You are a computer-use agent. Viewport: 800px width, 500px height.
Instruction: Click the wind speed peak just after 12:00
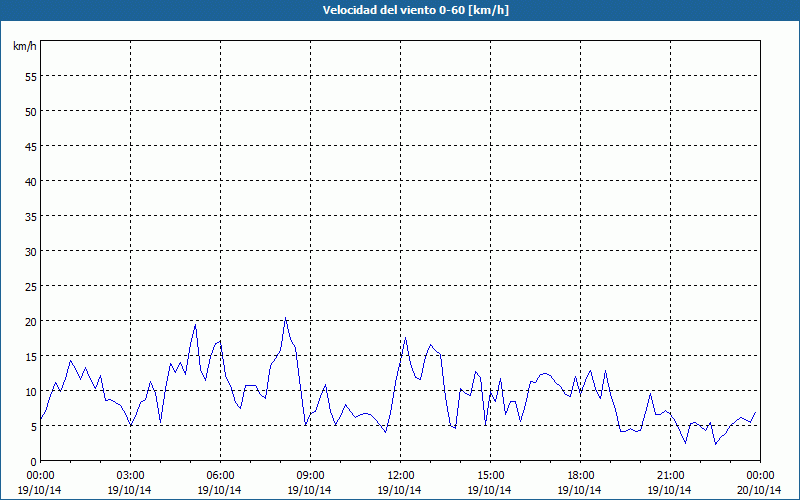coord(405,337)
